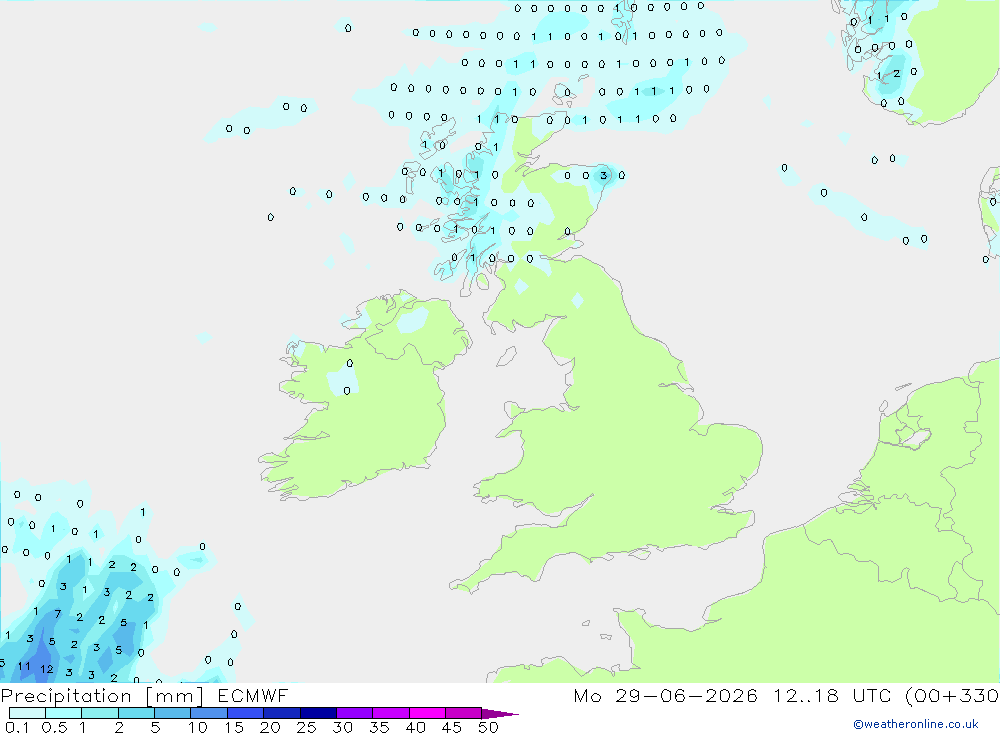Select the 0.5–1 mm legend color swatch
The height and width of the screenshot is (733, 1000).
point(63,713)
